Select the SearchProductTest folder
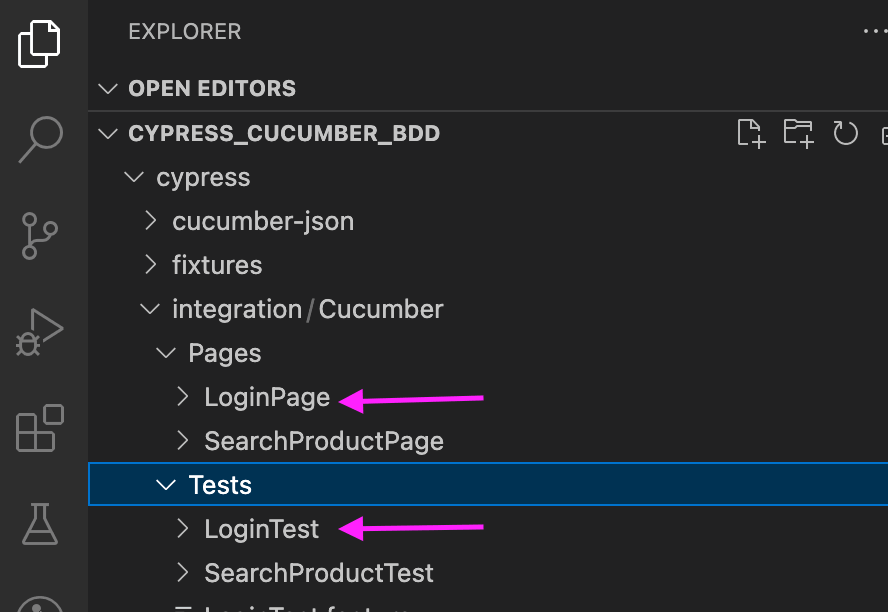 (318, 572)
